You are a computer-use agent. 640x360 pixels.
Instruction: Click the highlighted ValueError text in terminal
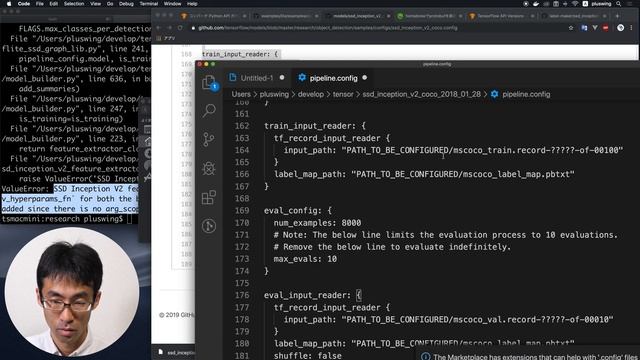(x=70, y=199)
